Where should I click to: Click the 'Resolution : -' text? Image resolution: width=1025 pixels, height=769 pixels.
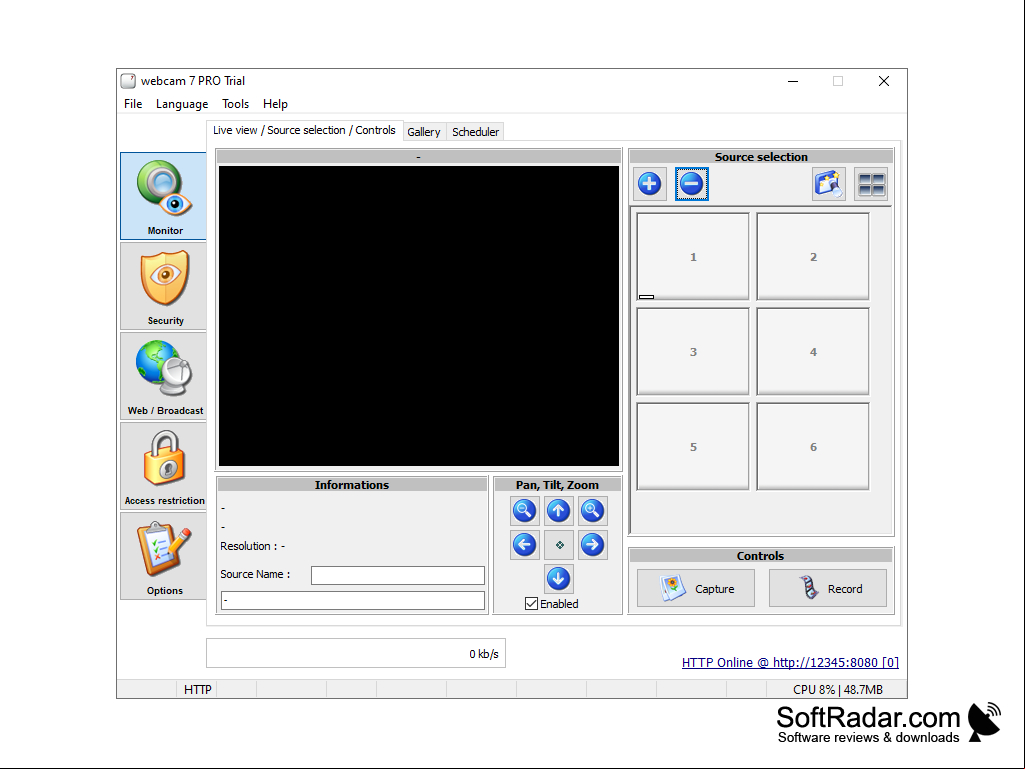[252, 546]
